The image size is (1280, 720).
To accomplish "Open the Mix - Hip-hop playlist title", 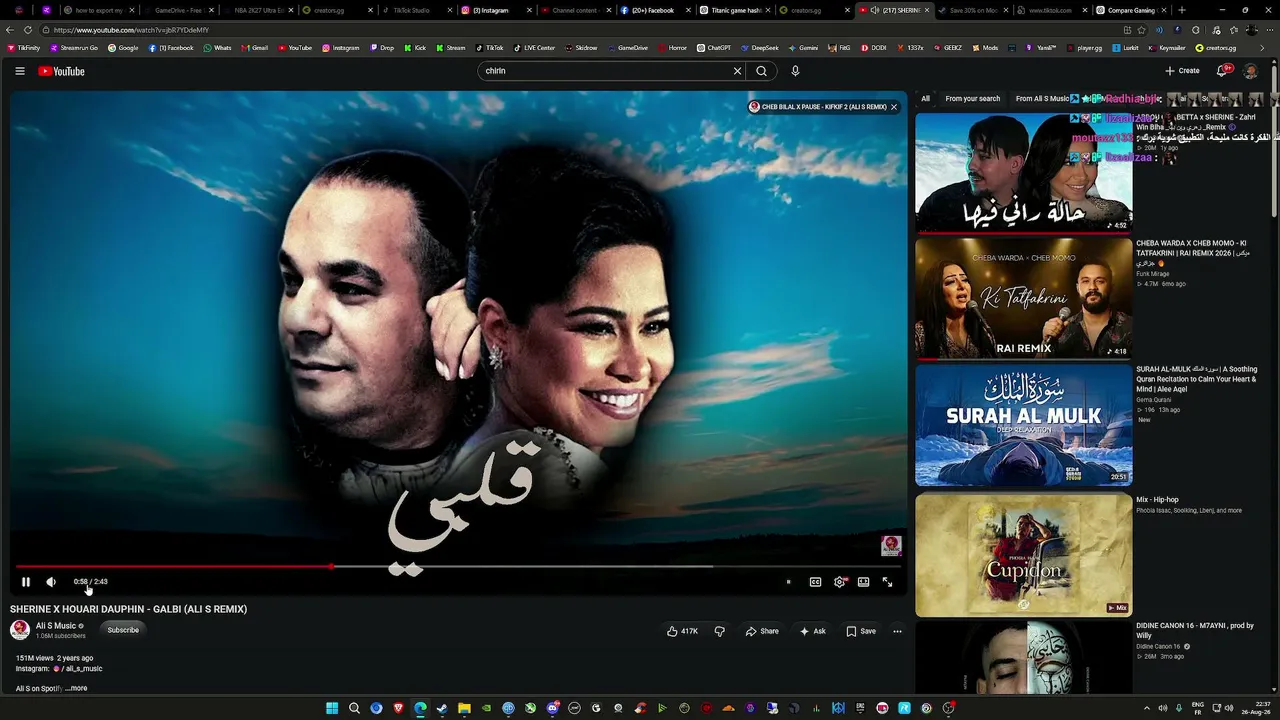I will pos(1157,500).
